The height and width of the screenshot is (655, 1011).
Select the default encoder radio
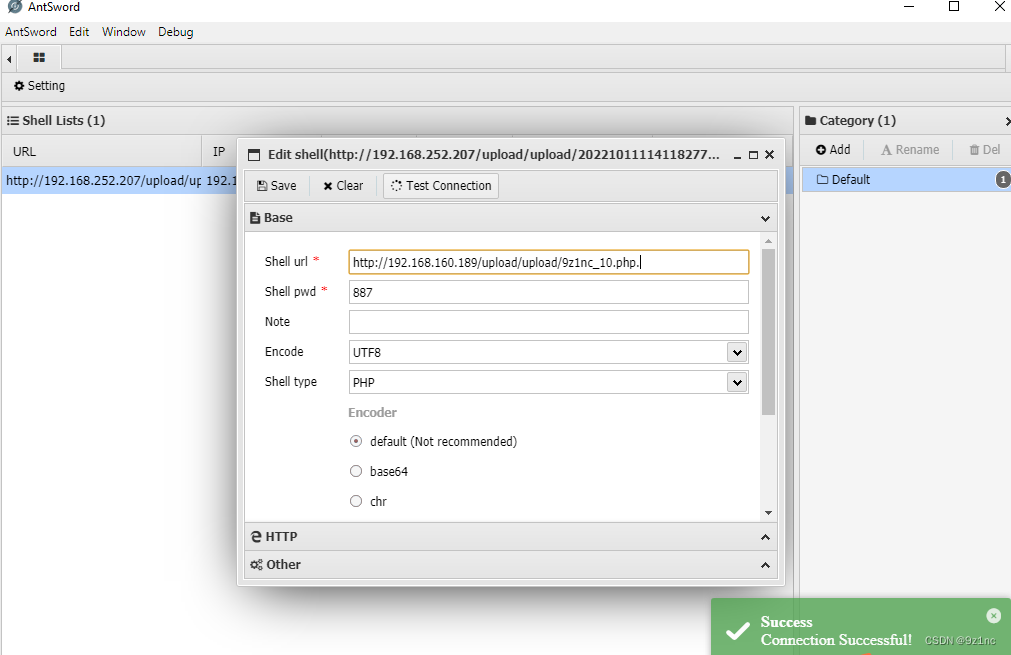tap(356, 442)
